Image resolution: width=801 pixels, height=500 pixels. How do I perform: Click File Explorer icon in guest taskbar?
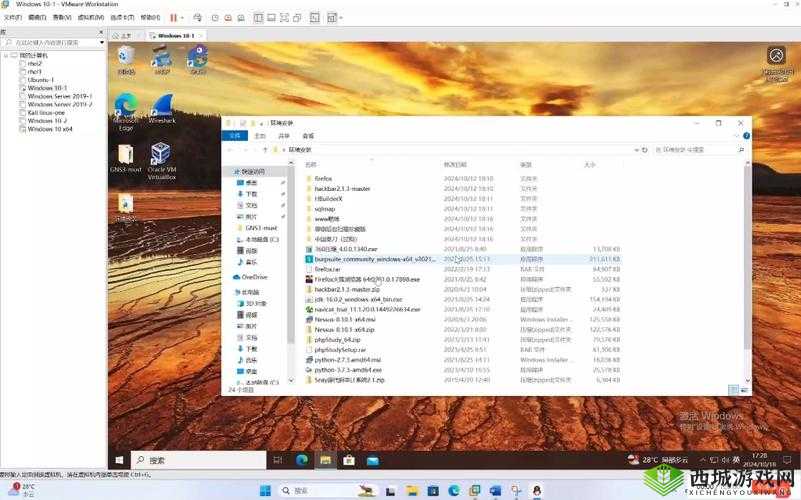click(x=324, y=460)
